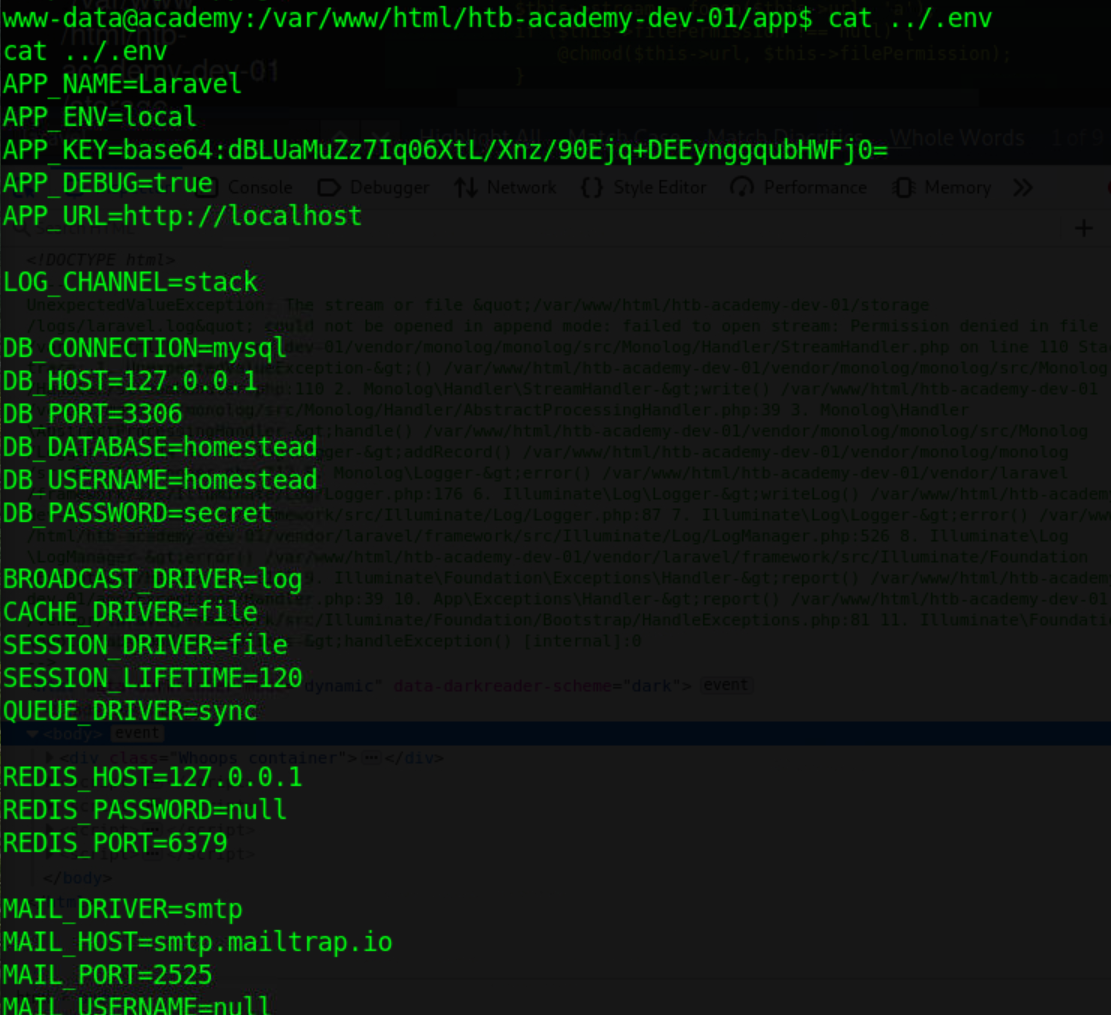Click the MAIL_DRIVER=smtp line

click(123, 909)
